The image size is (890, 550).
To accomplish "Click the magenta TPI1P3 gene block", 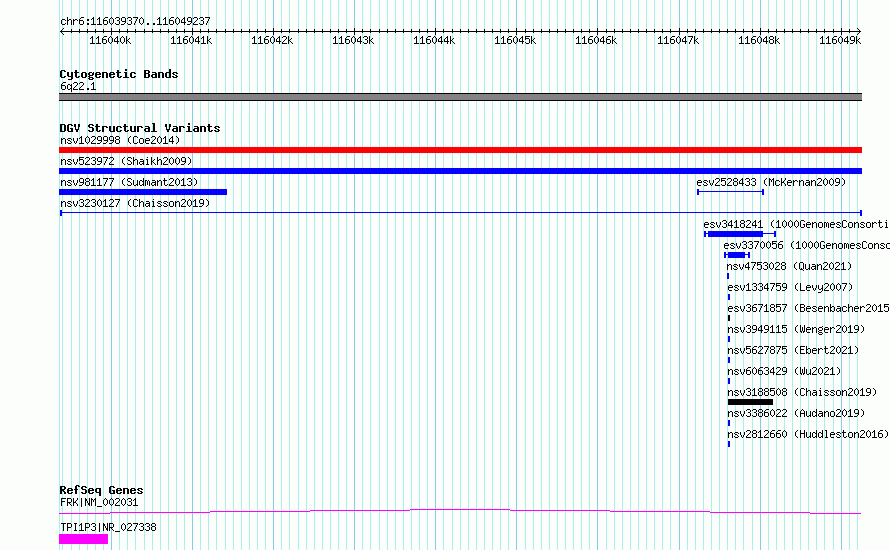I will (x=83, y=539).
